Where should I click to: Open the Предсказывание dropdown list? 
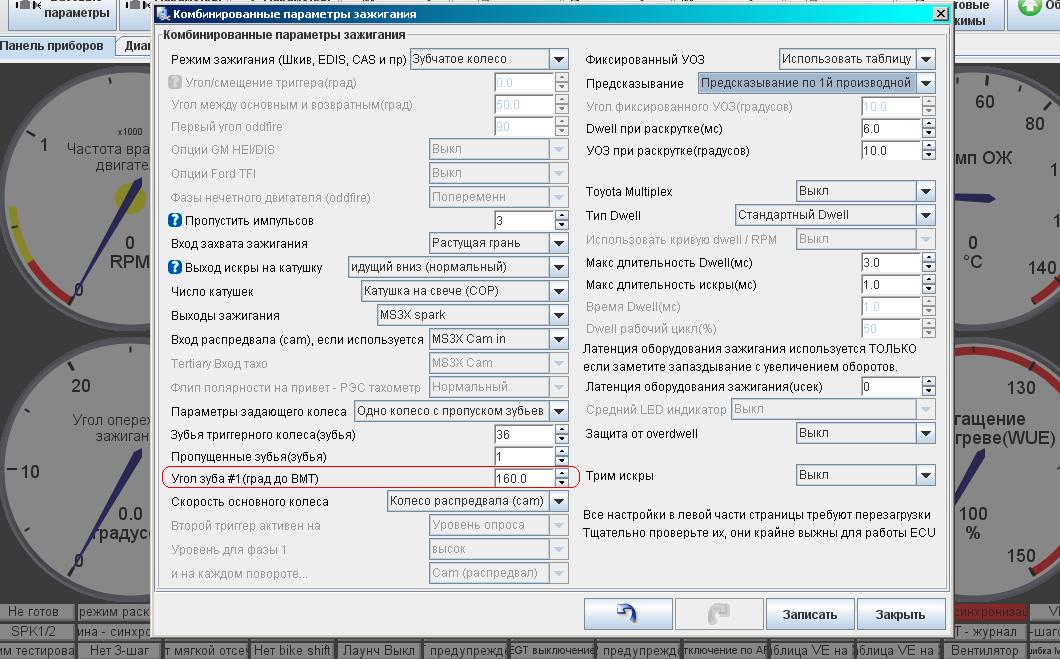[x=925, y=84]
